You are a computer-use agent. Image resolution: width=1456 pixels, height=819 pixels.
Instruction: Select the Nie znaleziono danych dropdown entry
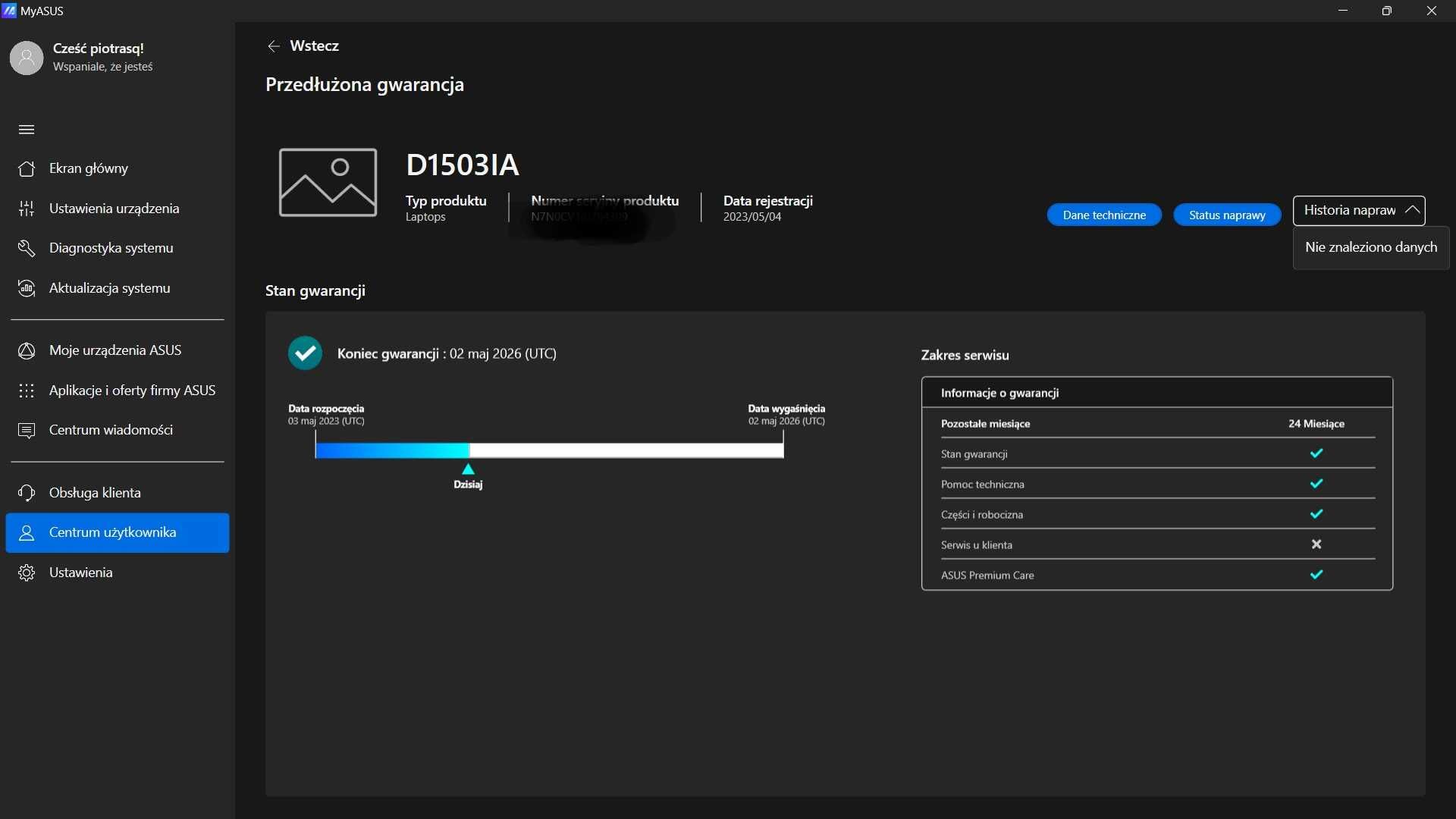click(1371, 247)
